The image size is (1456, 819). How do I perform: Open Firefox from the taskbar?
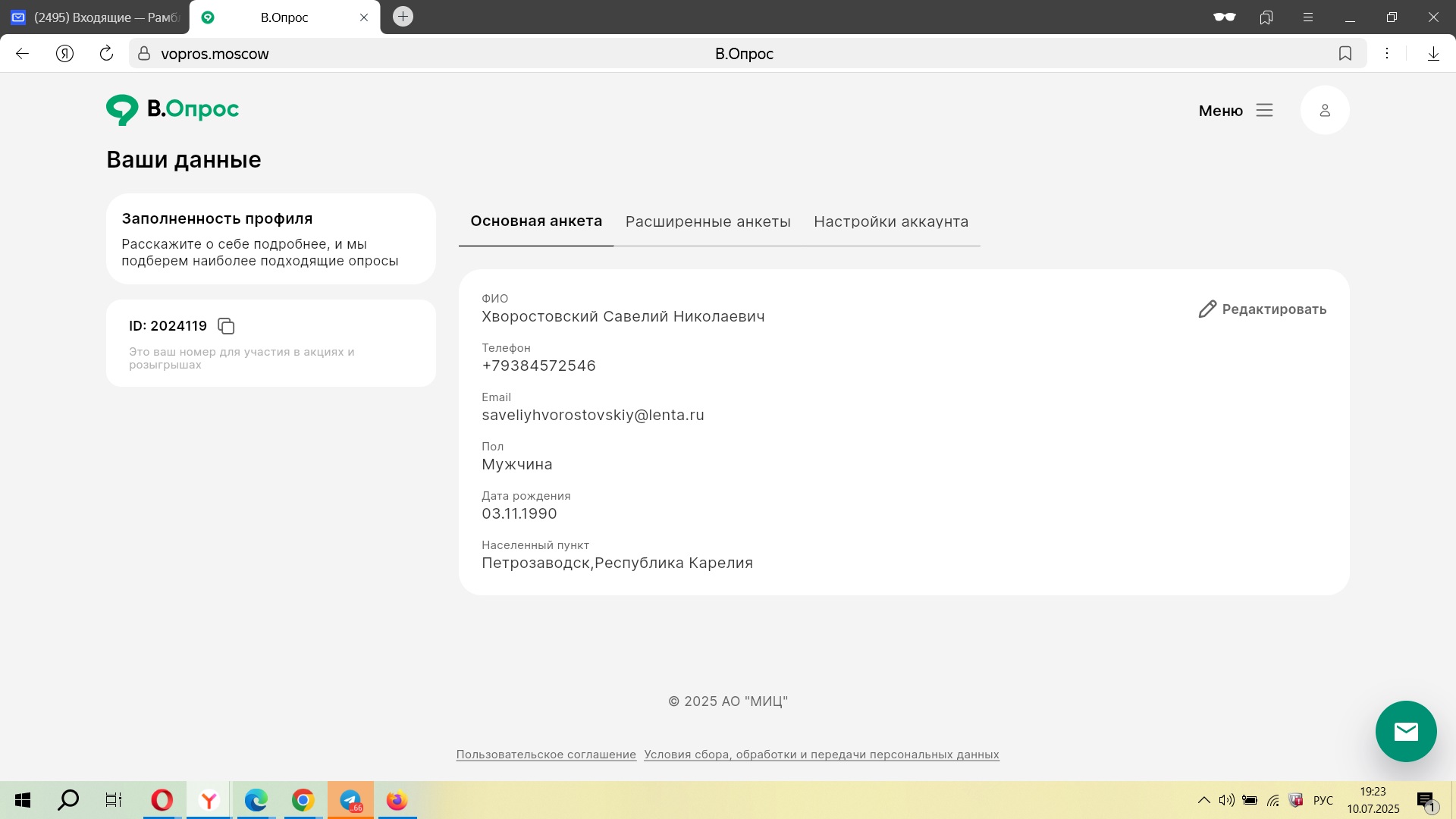pyautogui.click(x=397, y=800)
